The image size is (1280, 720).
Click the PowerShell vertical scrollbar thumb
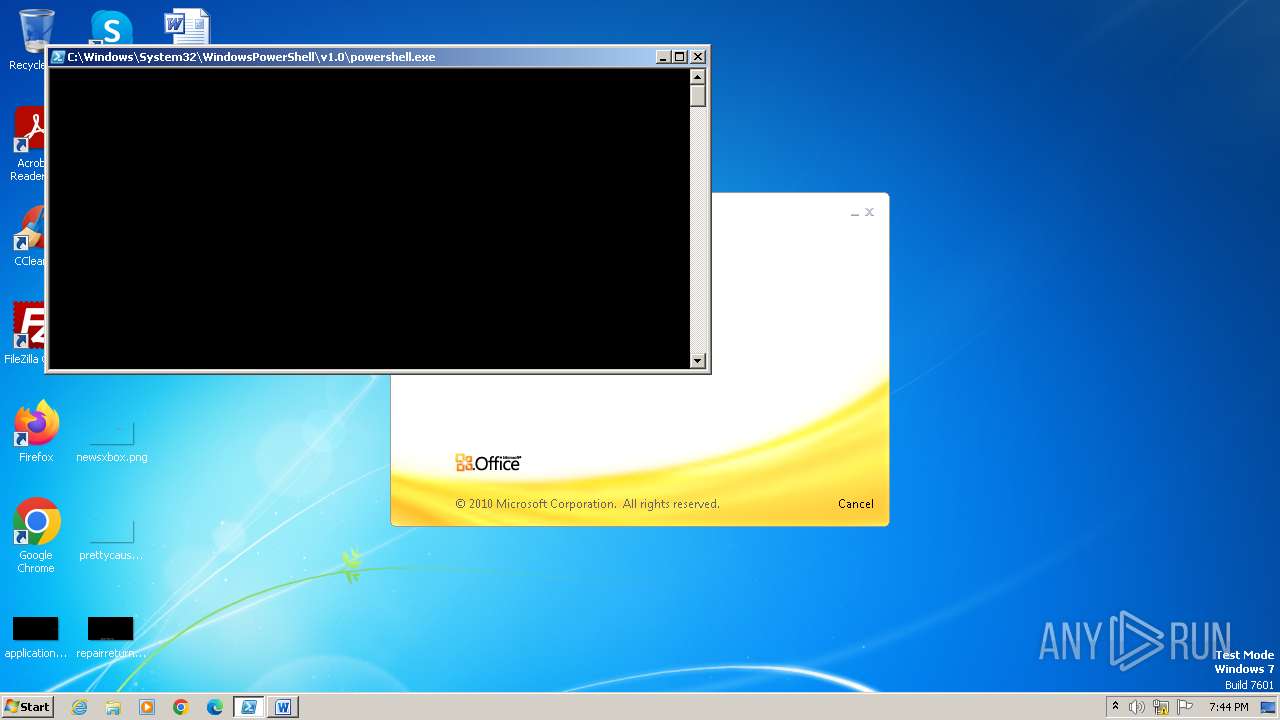coord(698,96)
